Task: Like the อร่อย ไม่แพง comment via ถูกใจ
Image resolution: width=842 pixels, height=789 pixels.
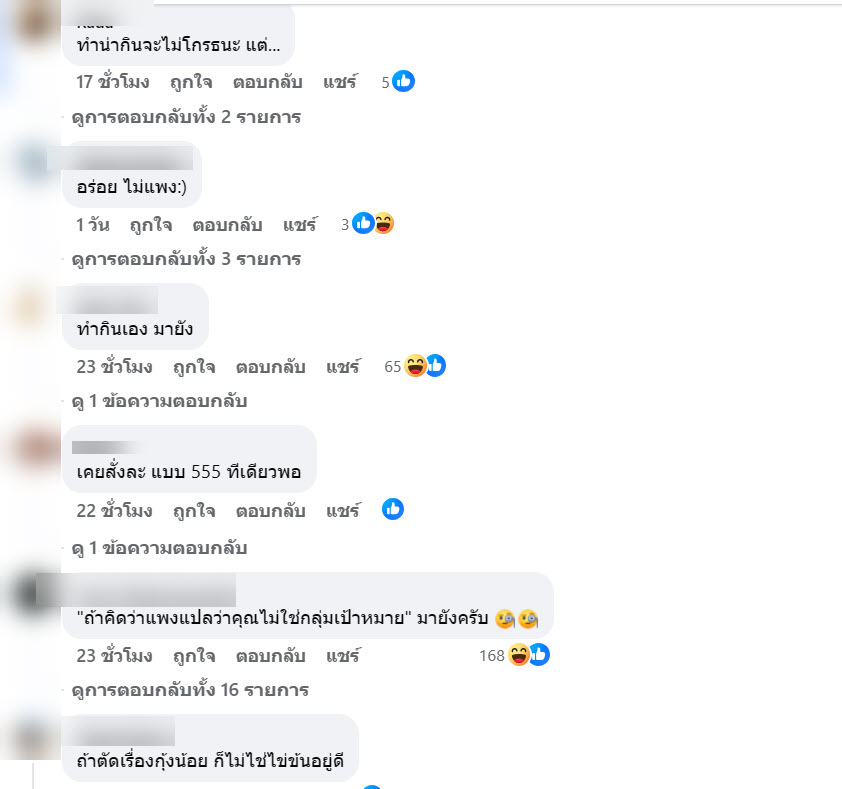Action: click(x=151, y=225)
